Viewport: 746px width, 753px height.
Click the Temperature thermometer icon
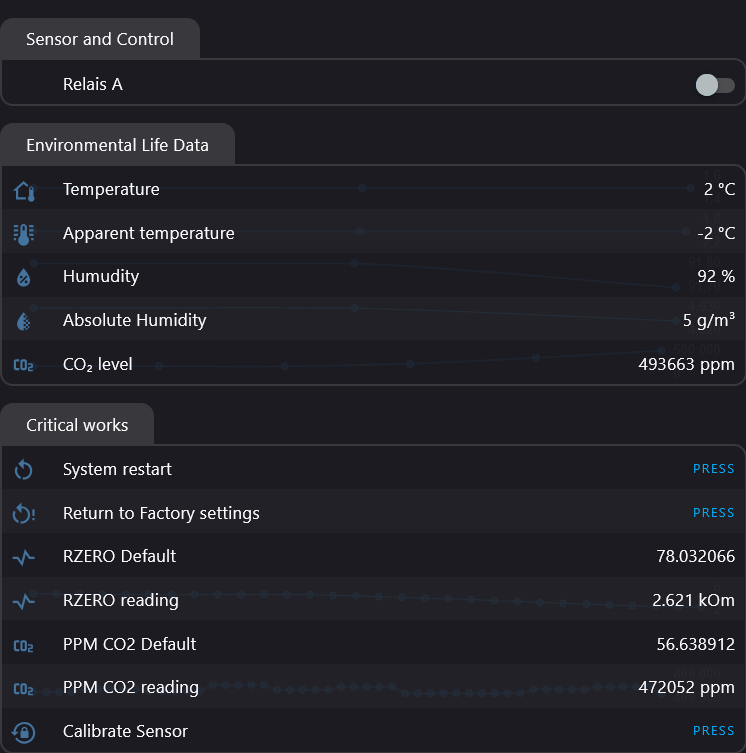[x=24, y=190]
